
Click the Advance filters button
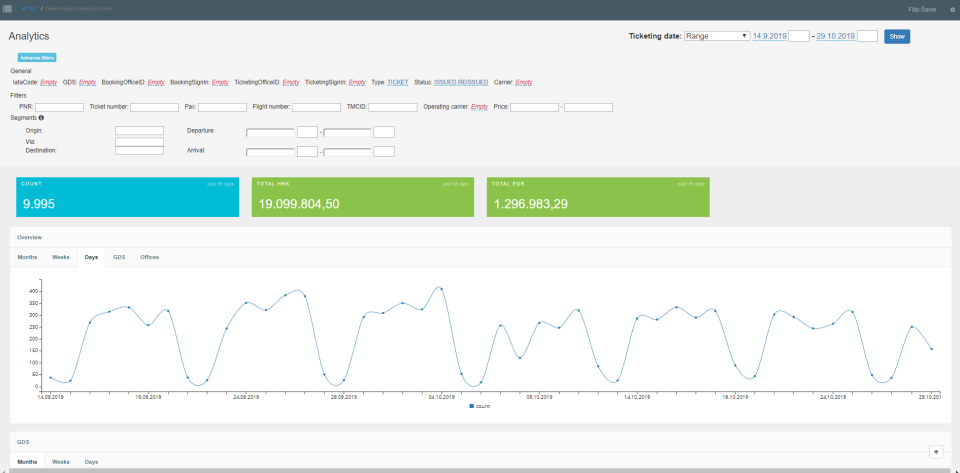point(37,58)
